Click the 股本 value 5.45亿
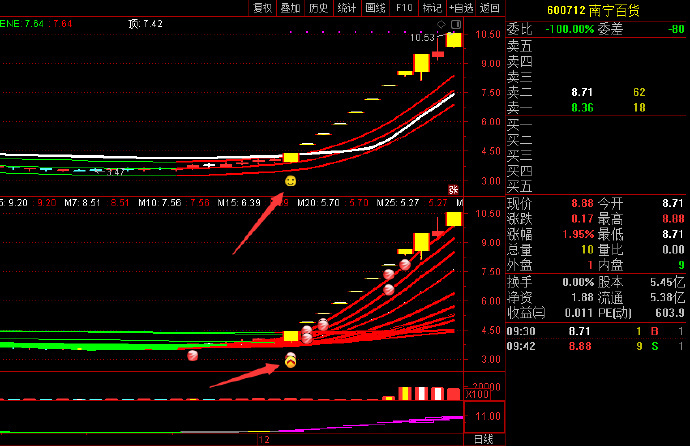The height and width of the screenshot is (446, 690). (x=668, y=282)
